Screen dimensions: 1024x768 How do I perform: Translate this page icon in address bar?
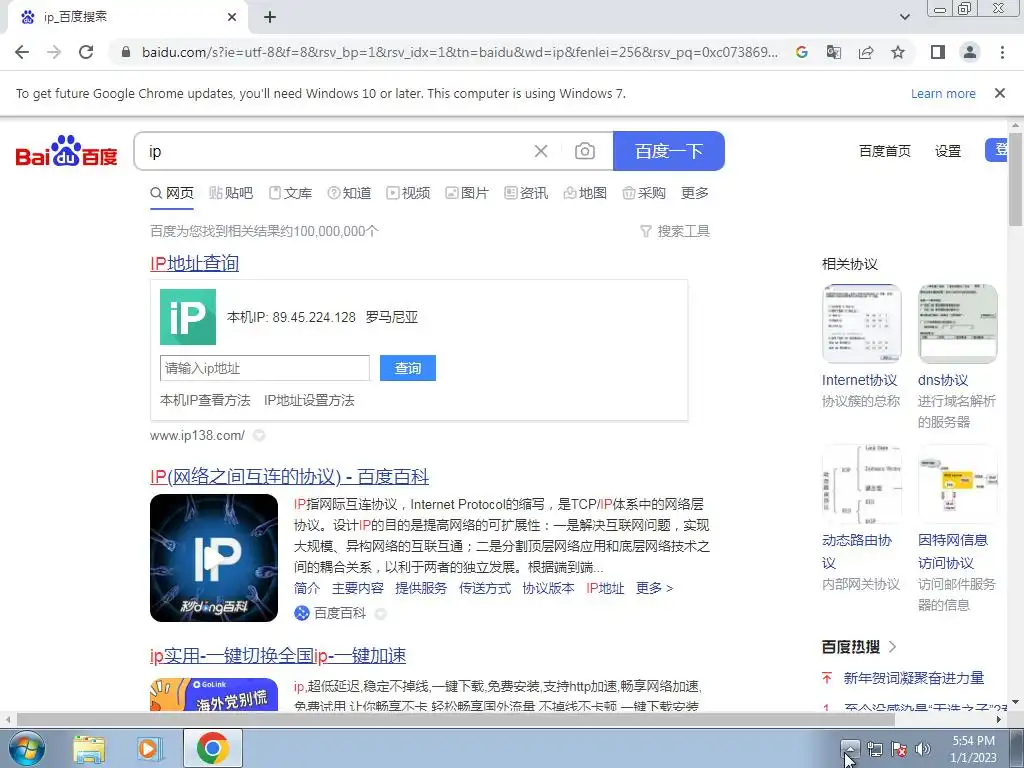point(834,52)
